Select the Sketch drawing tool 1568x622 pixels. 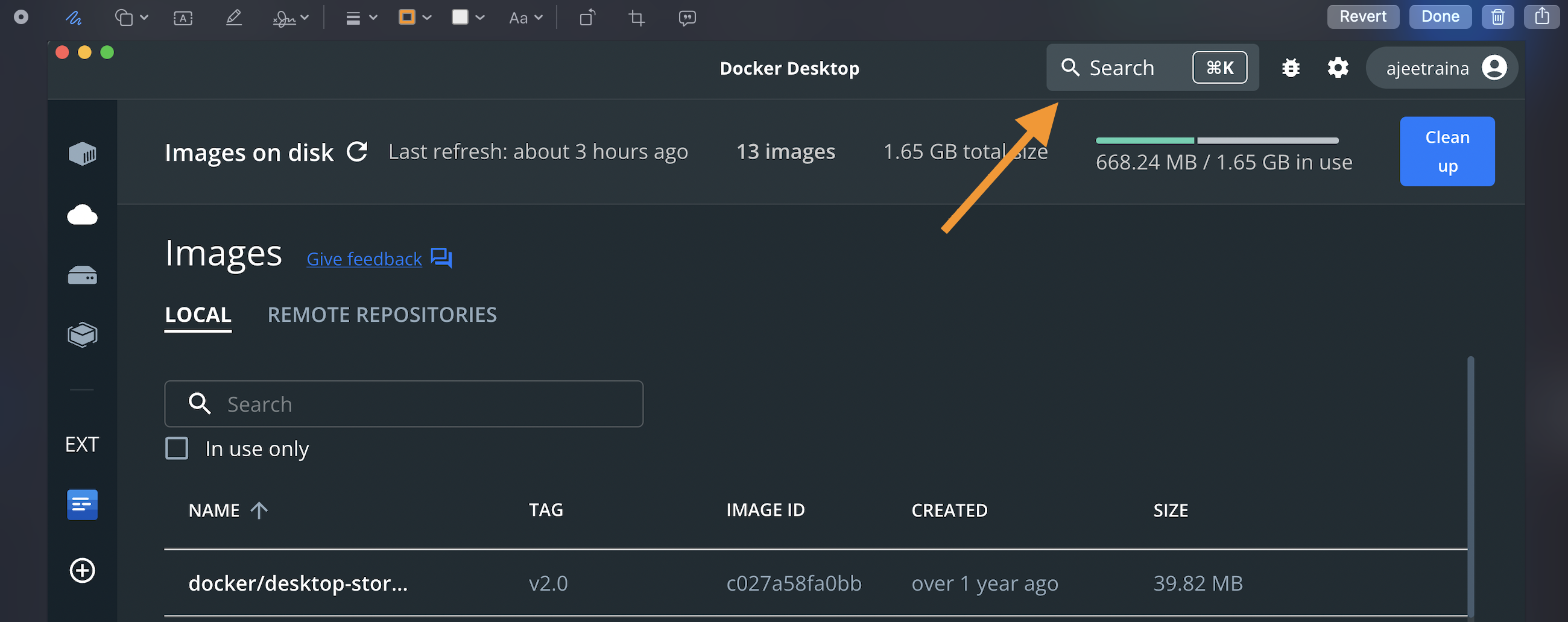click(74, 17)
